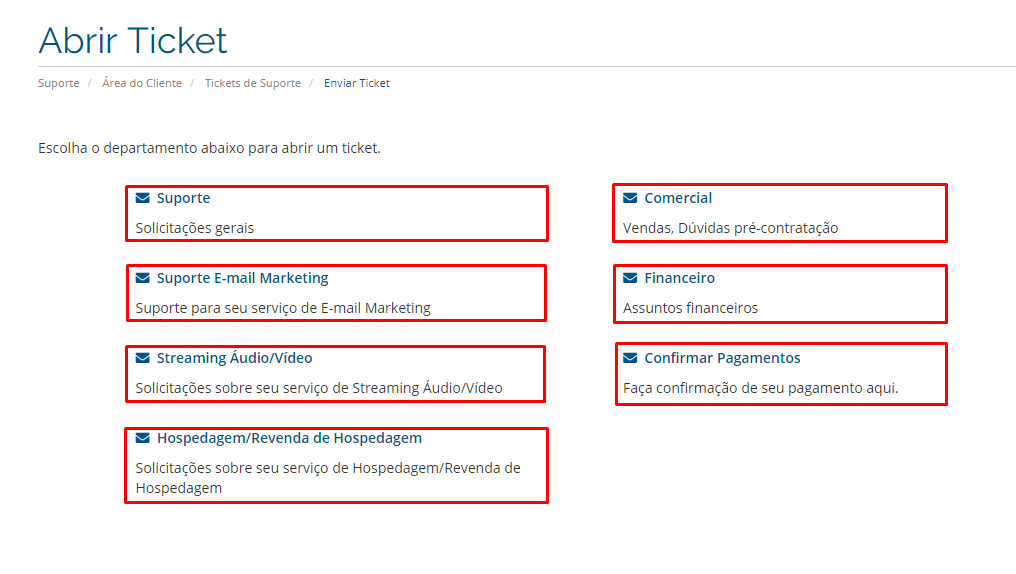This screenshot has height=574, width=1016.
Task: Go to Suporte in the breadcrumb
Action: 58,83
